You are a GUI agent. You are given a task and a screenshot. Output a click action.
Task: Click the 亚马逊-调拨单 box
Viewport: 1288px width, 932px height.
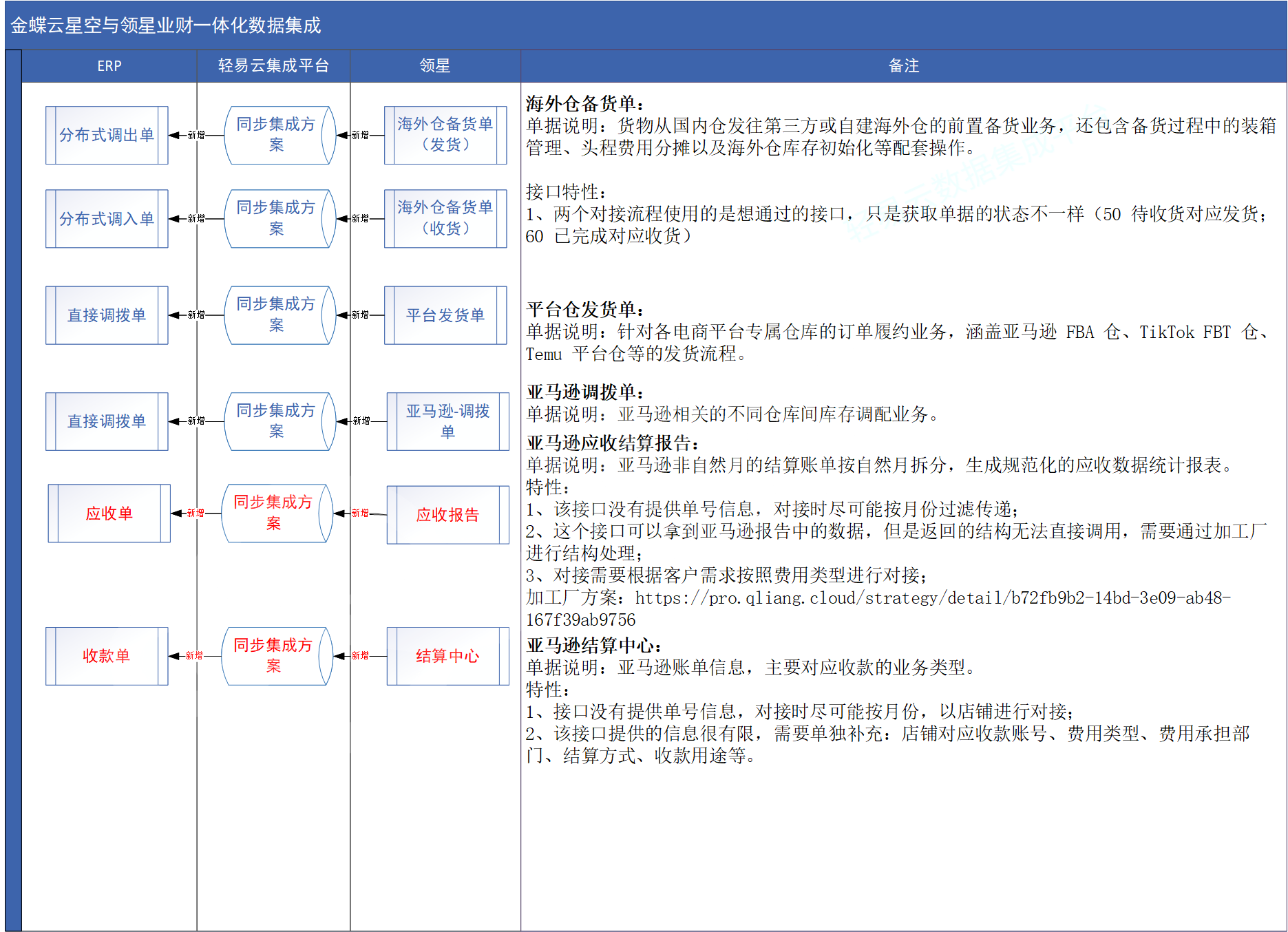(447, 421)
